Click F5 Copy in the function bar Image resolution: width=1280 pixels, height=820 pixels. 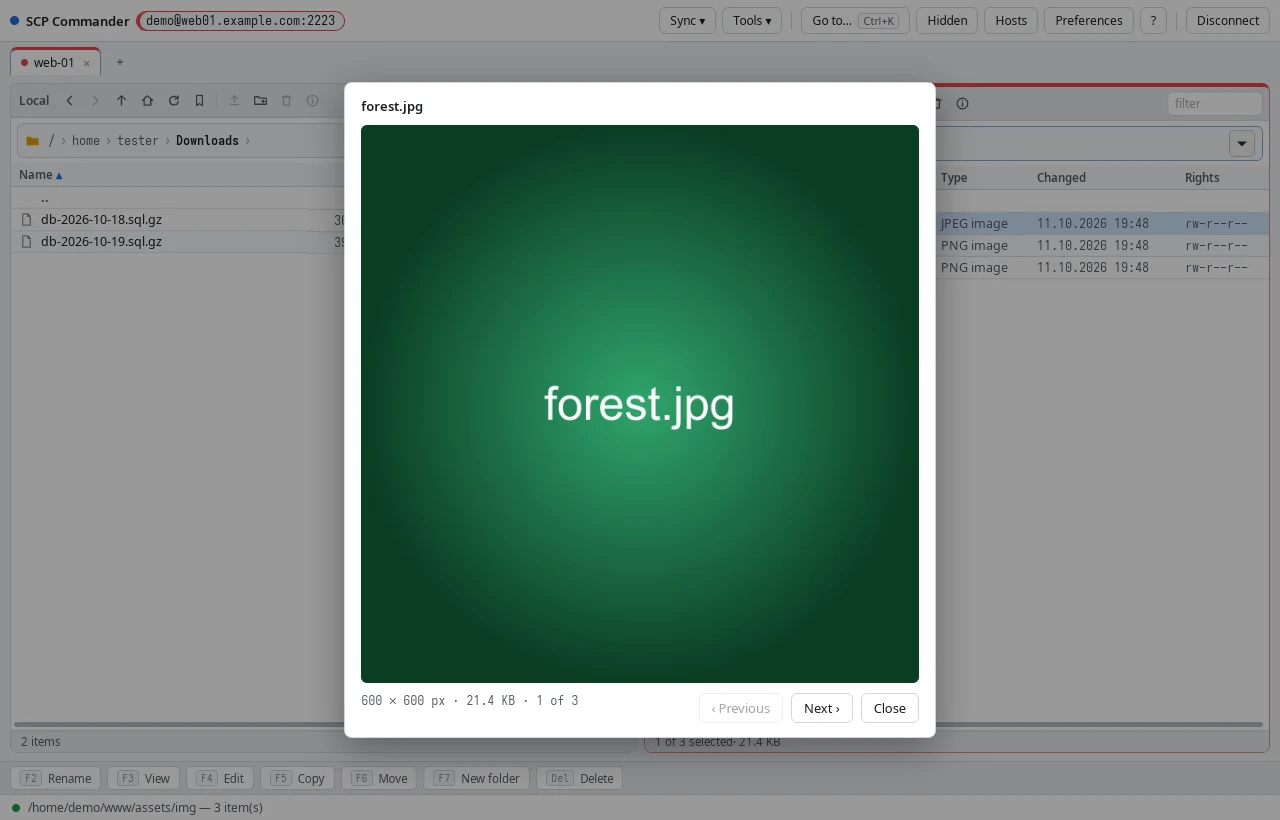click(297, 778)
